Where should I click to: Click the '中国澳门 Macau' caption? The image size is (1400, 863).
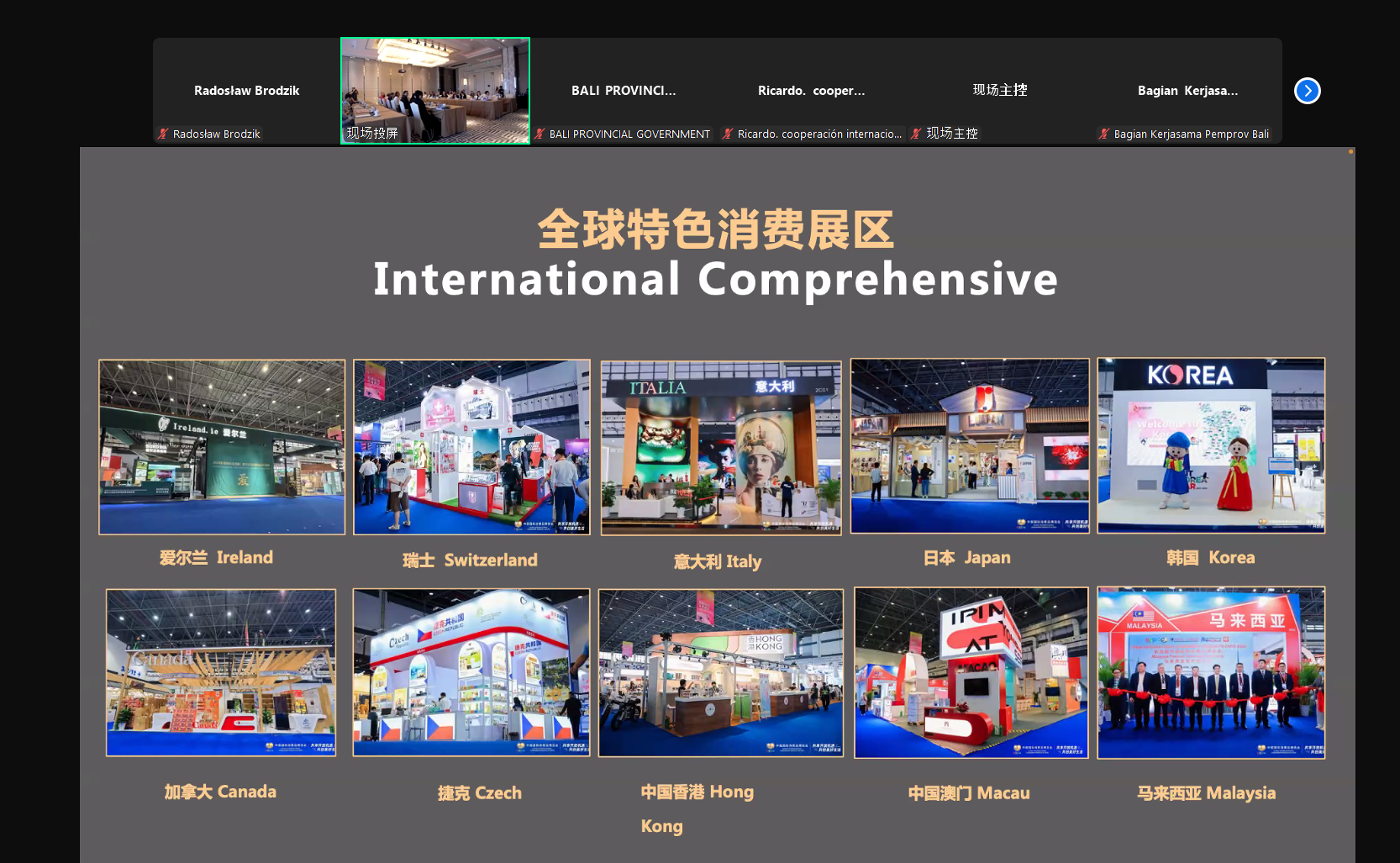(969, 793)
